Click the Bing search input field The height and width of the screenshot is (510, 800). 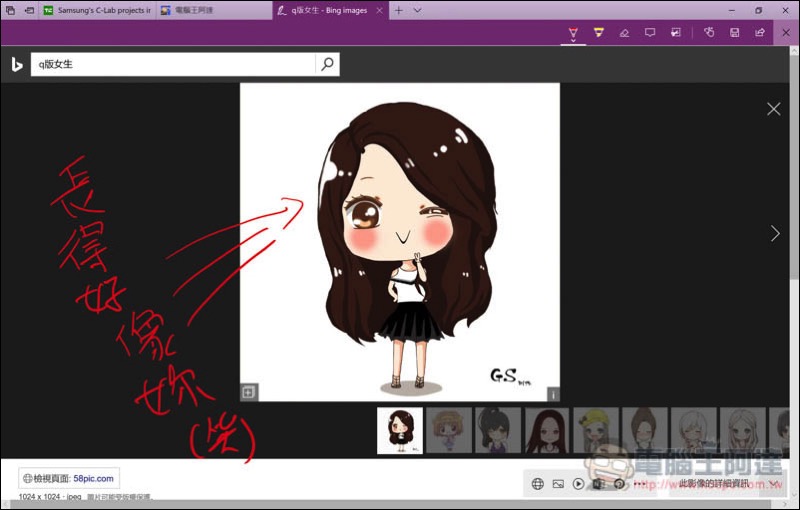[x=172, y=64]
